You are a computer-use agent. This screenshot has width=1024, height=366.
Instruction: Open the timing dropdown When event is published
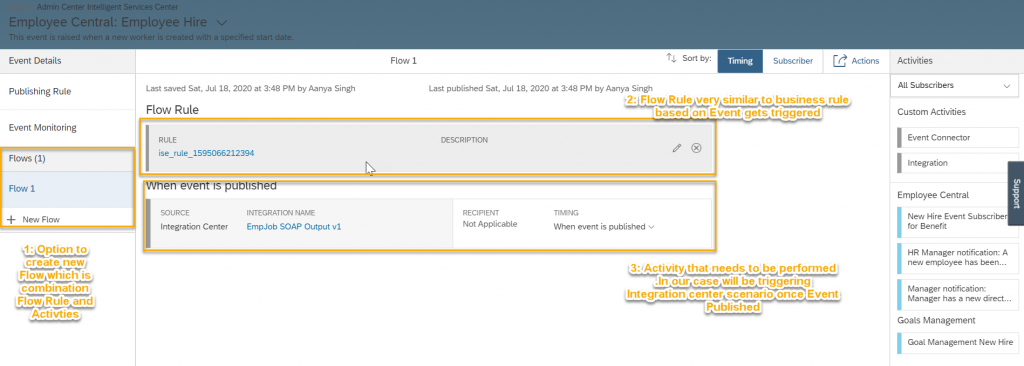pos(603,227)
